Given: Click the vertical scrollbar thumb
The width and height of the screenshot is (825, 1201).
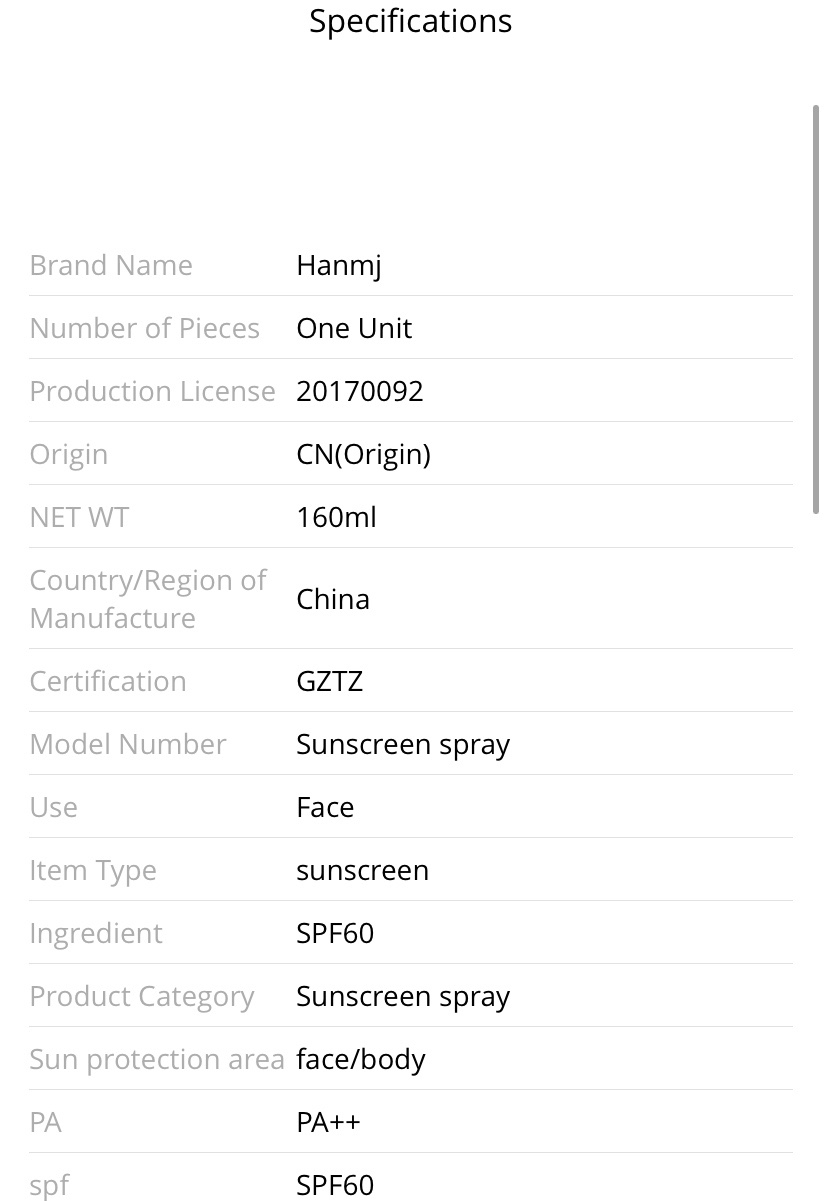Looking at the screenshot, I should click(x=816, y=310).
